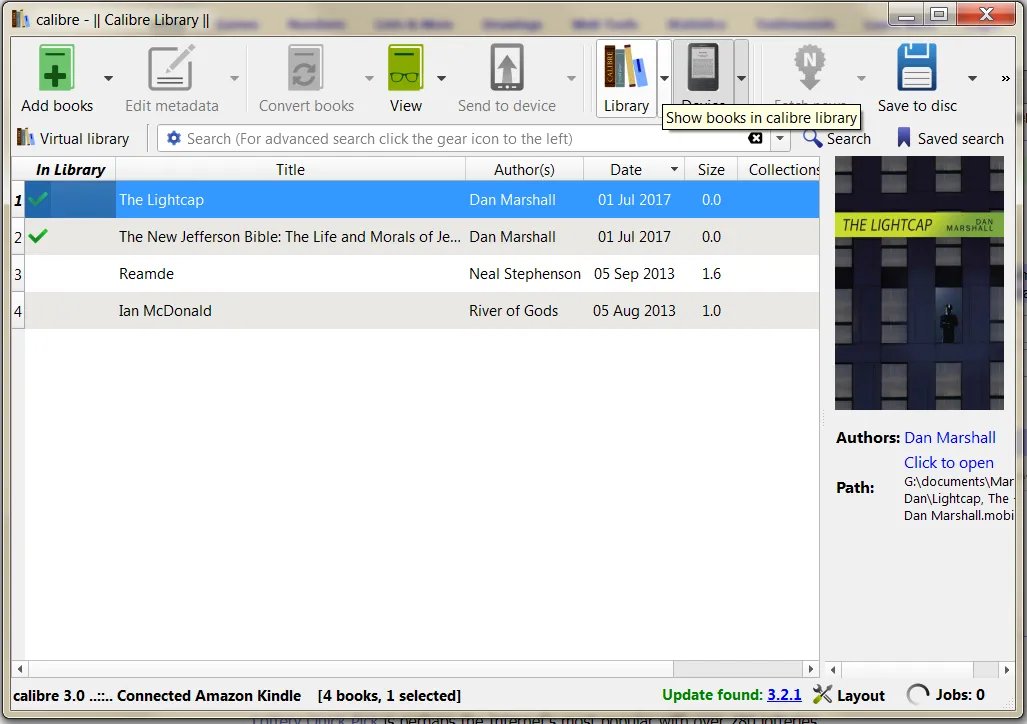Click the Save to disc floppy icon
The width and height of the screenshot is (1027, 724).
pos(916,67)
